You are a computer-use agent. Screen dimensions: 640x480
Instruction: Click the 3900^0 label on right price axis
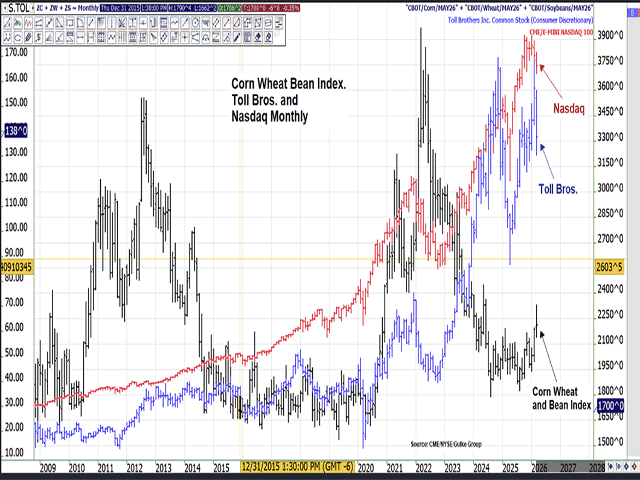click(x=610, y=36)
